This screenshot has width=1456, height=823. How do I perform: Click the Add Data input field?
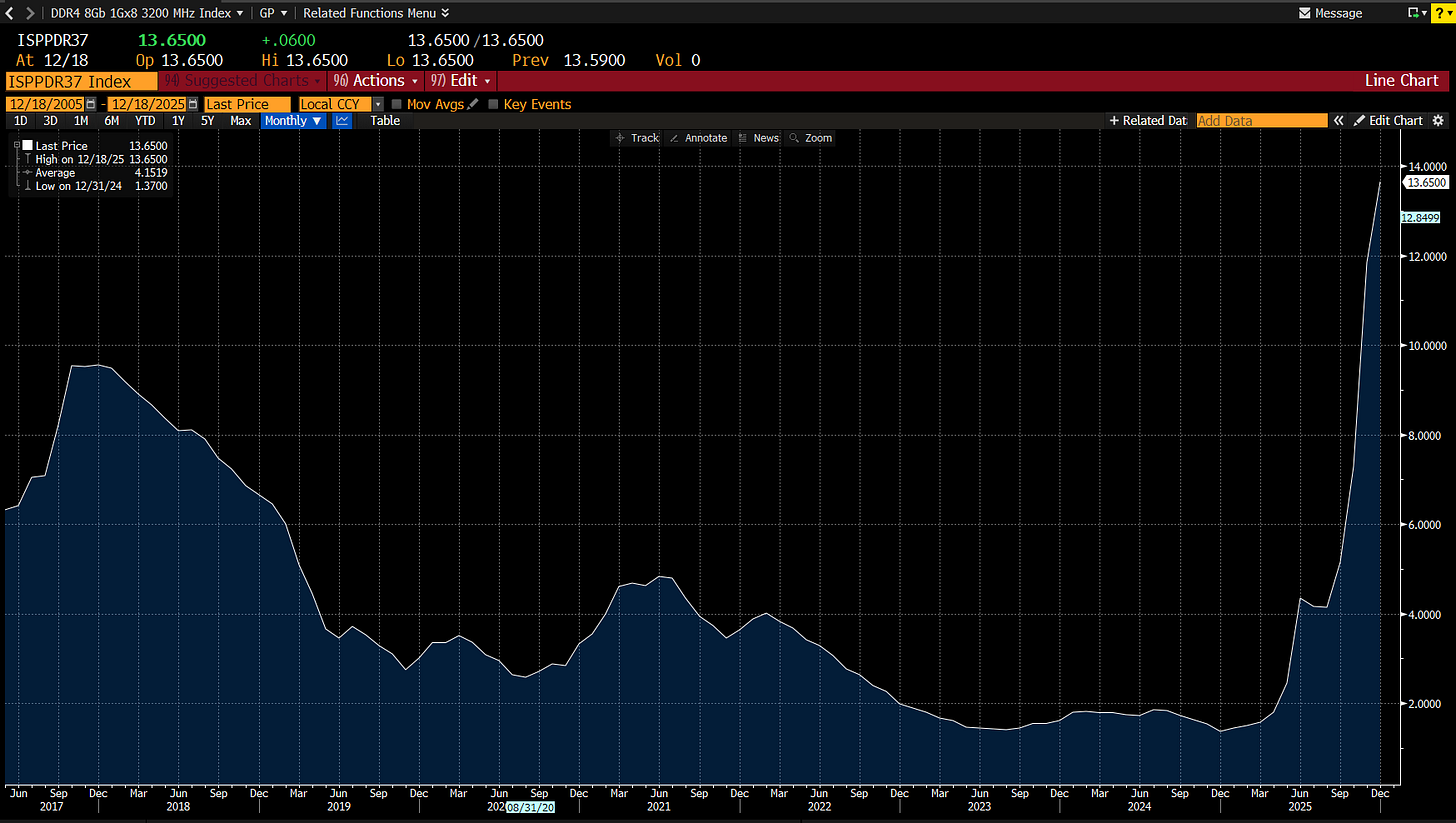click(1262, 120)
